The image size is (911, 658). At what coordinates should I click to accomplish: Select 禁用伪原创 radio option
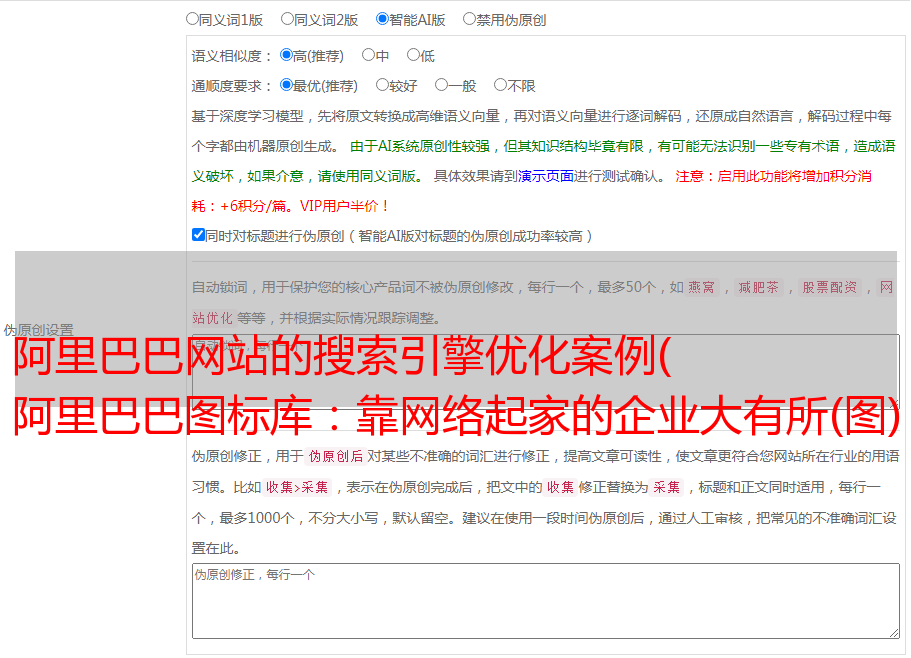(469, 19)
